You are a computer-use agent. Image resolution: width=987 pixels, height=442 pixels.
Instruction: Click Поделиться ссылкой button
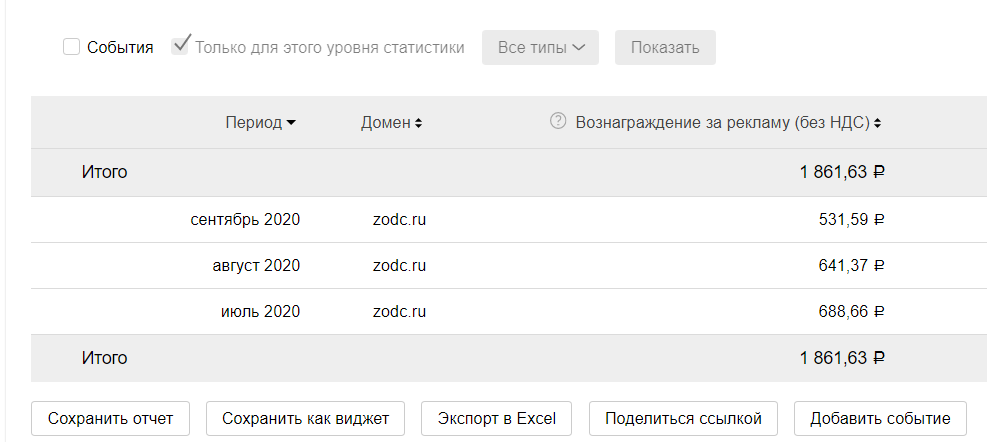(x=683, y=418)
